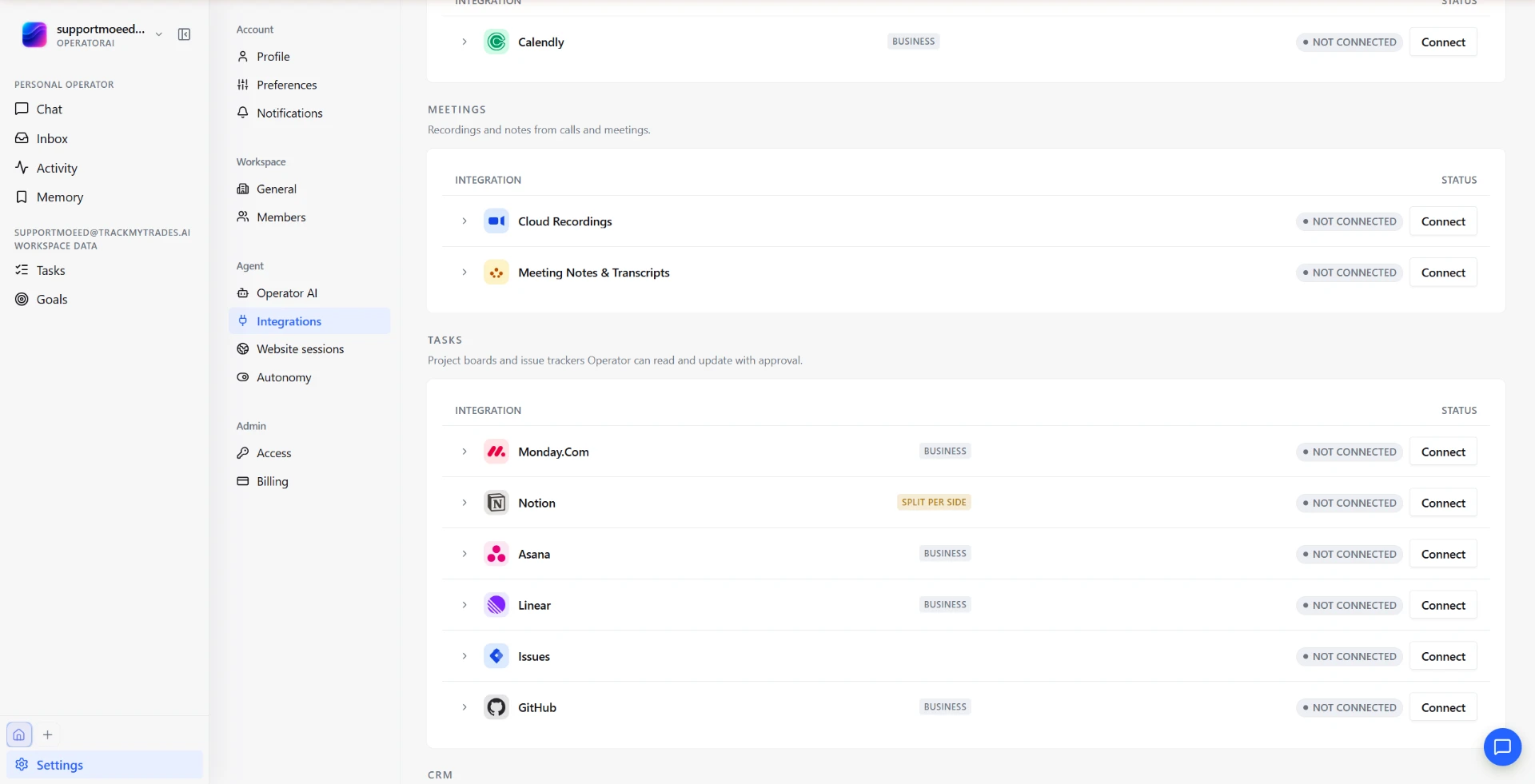Click the OperatorAI gradient logo

[x=34, y=35]
